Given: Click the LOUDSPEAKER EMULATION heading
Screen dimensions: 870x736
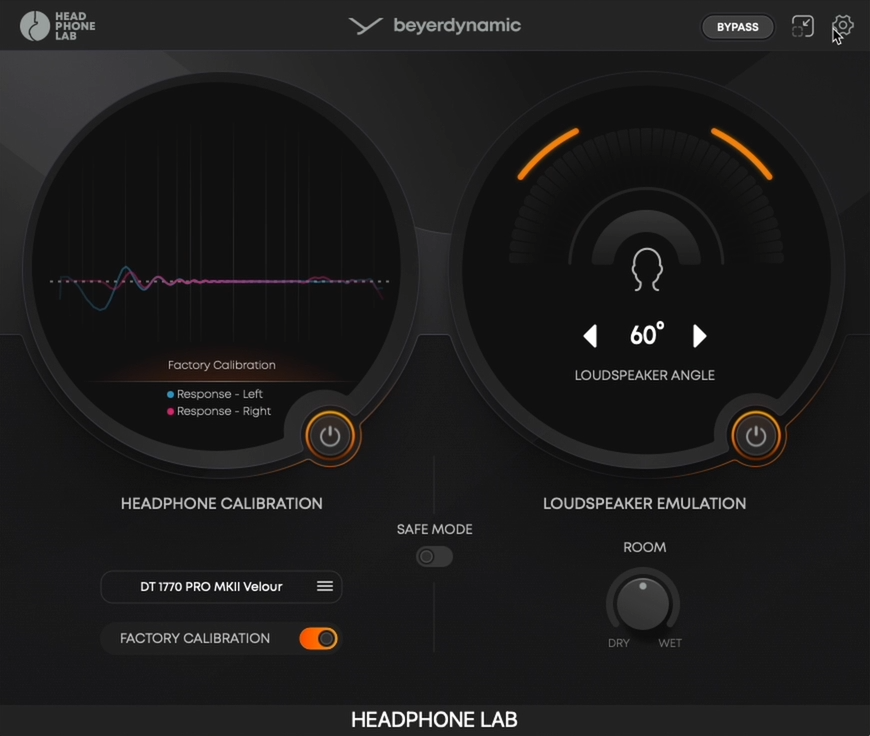Looking at the screenshot, I should [645, 503].
